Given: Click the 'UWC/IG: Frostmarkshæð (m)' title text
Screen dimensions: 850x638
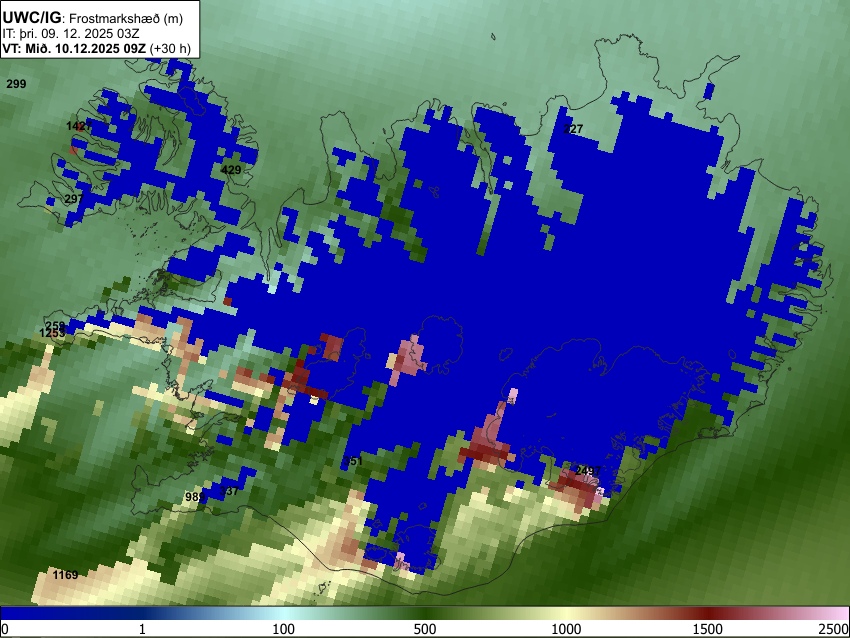Looking at the screenshot, I should click(x=93, y=18).
